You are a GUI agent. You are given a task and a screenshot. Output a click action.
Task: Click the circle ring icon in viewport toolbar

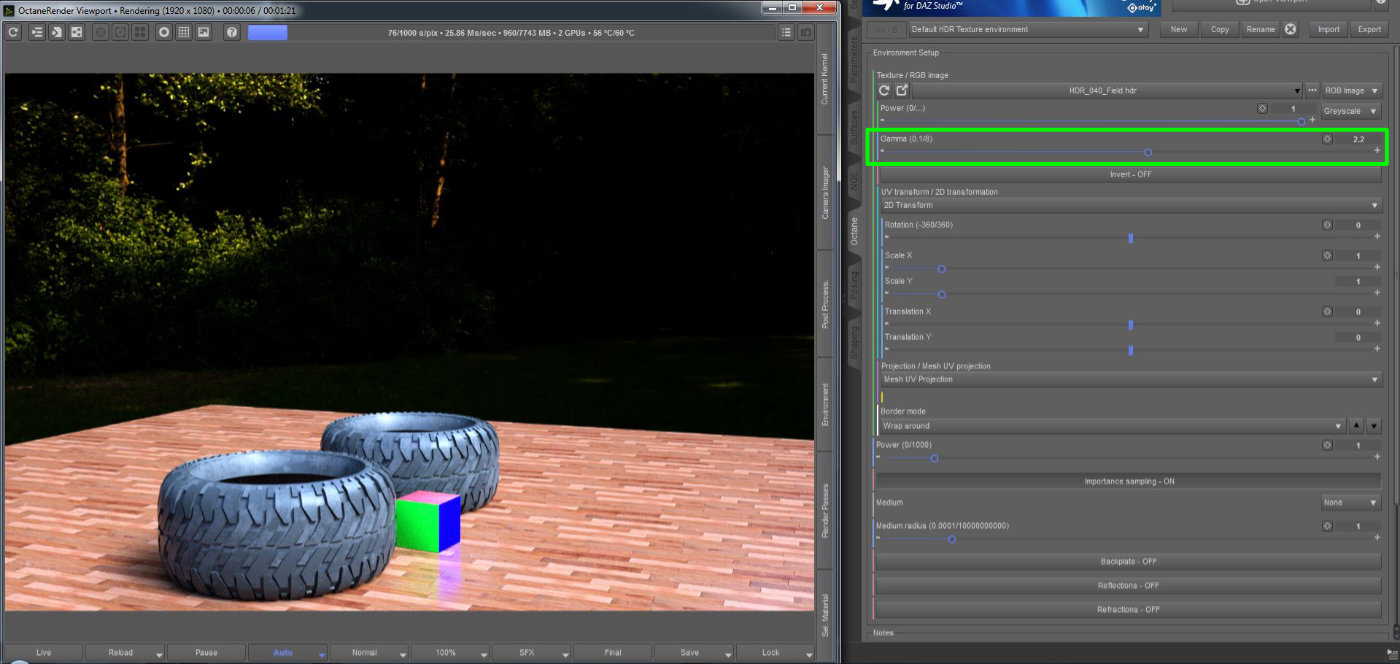pos(164,32)
